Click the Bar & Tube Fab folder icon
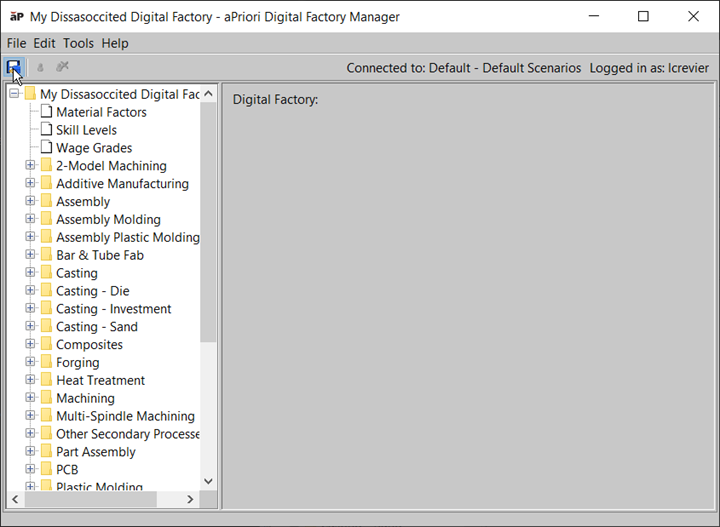 [46, 254]
